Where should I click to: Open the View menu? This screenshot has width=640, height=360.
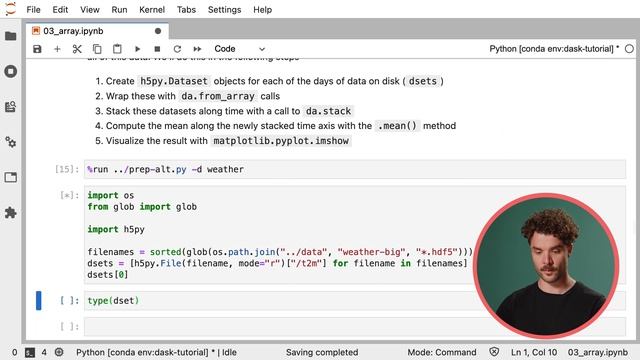(x=89, y=9)
